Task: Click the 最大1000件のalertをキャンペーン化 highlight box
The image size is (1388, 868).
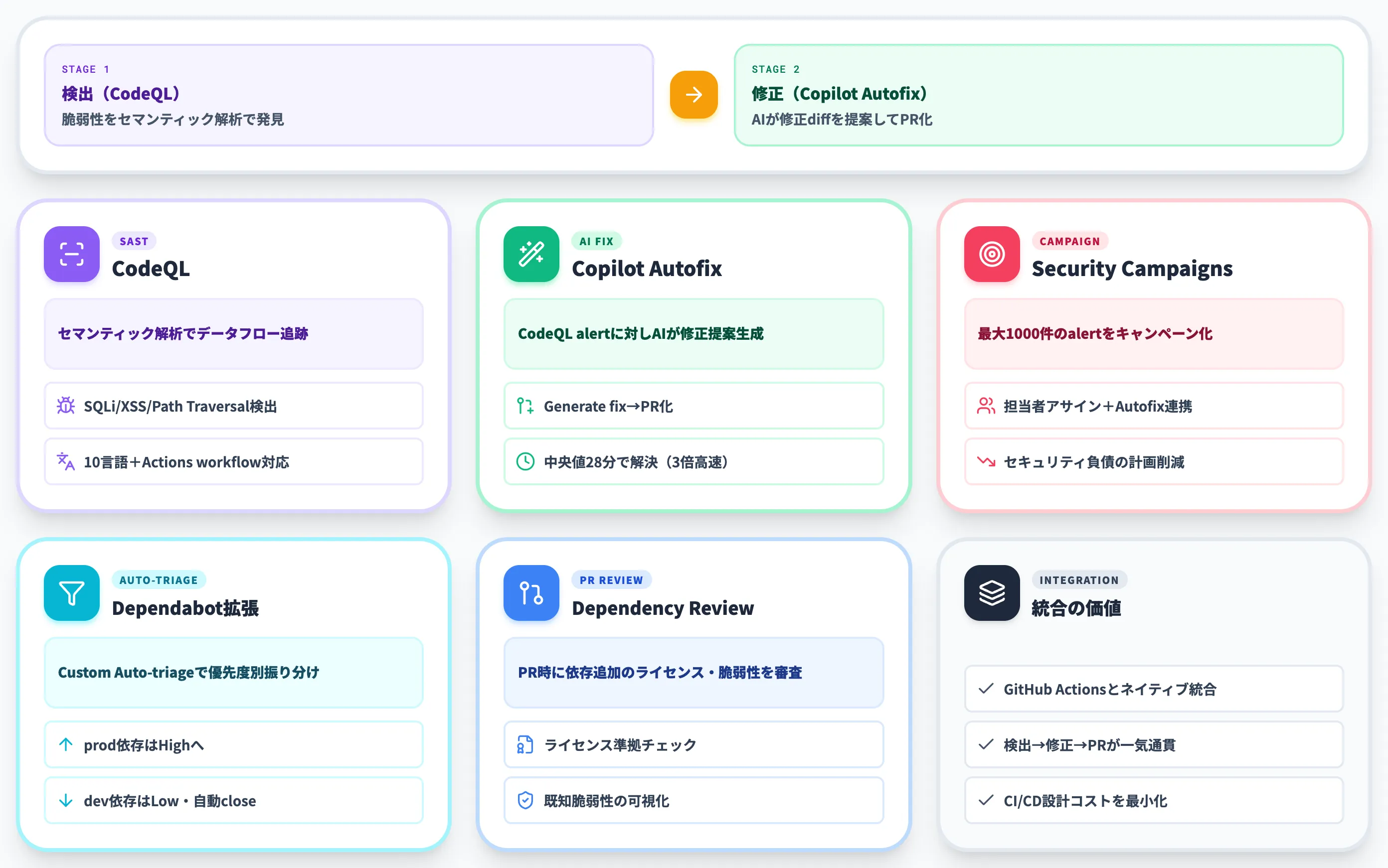Action: point(1154,333)
